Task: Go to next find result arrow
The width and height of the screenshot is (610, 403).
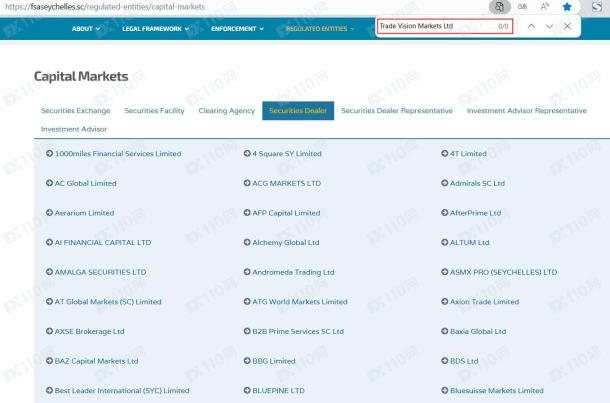Action: (549, 26)
